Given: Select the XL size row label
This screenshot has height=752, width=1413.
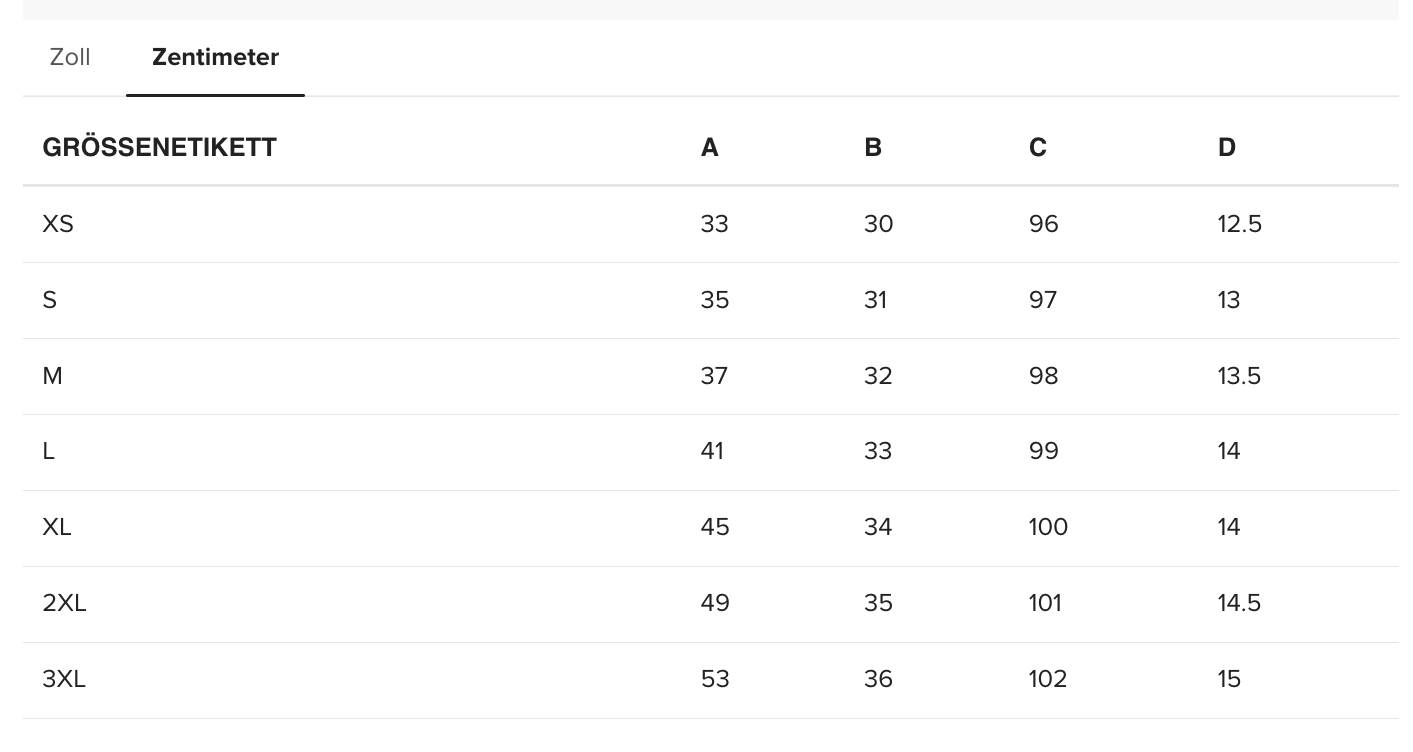Looking at the screenshot, I should [x=57, y=527].
